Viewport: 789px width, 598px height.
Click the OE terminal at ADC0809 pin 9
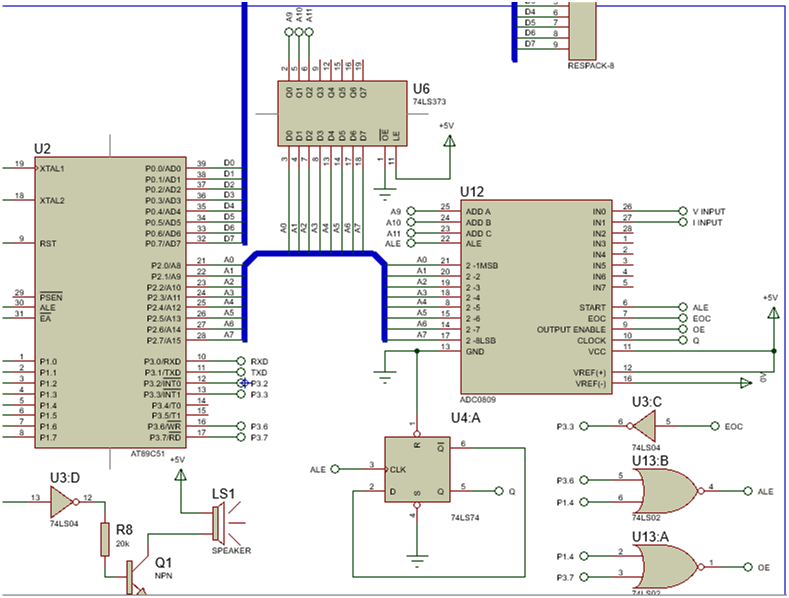[x=683, y=329]
